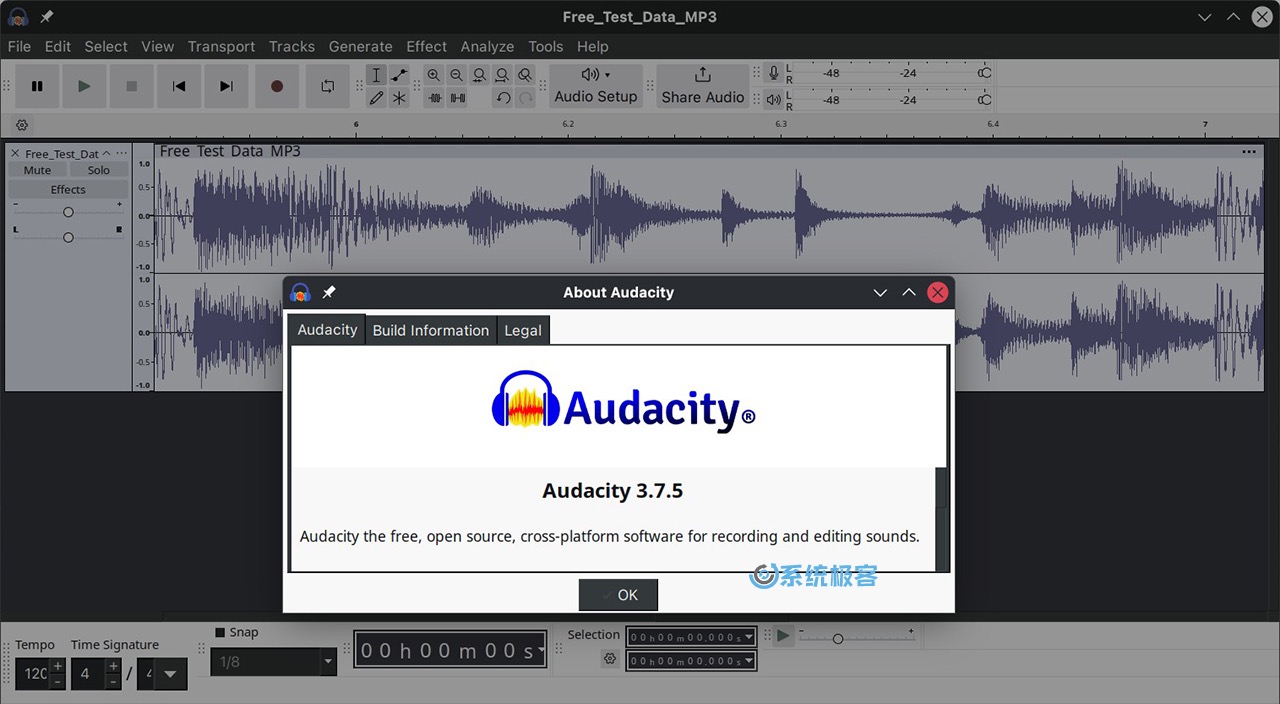The image size is (1280, 704).
Task: Click the Fit Selection to Width icon
Action: [480, 75]
